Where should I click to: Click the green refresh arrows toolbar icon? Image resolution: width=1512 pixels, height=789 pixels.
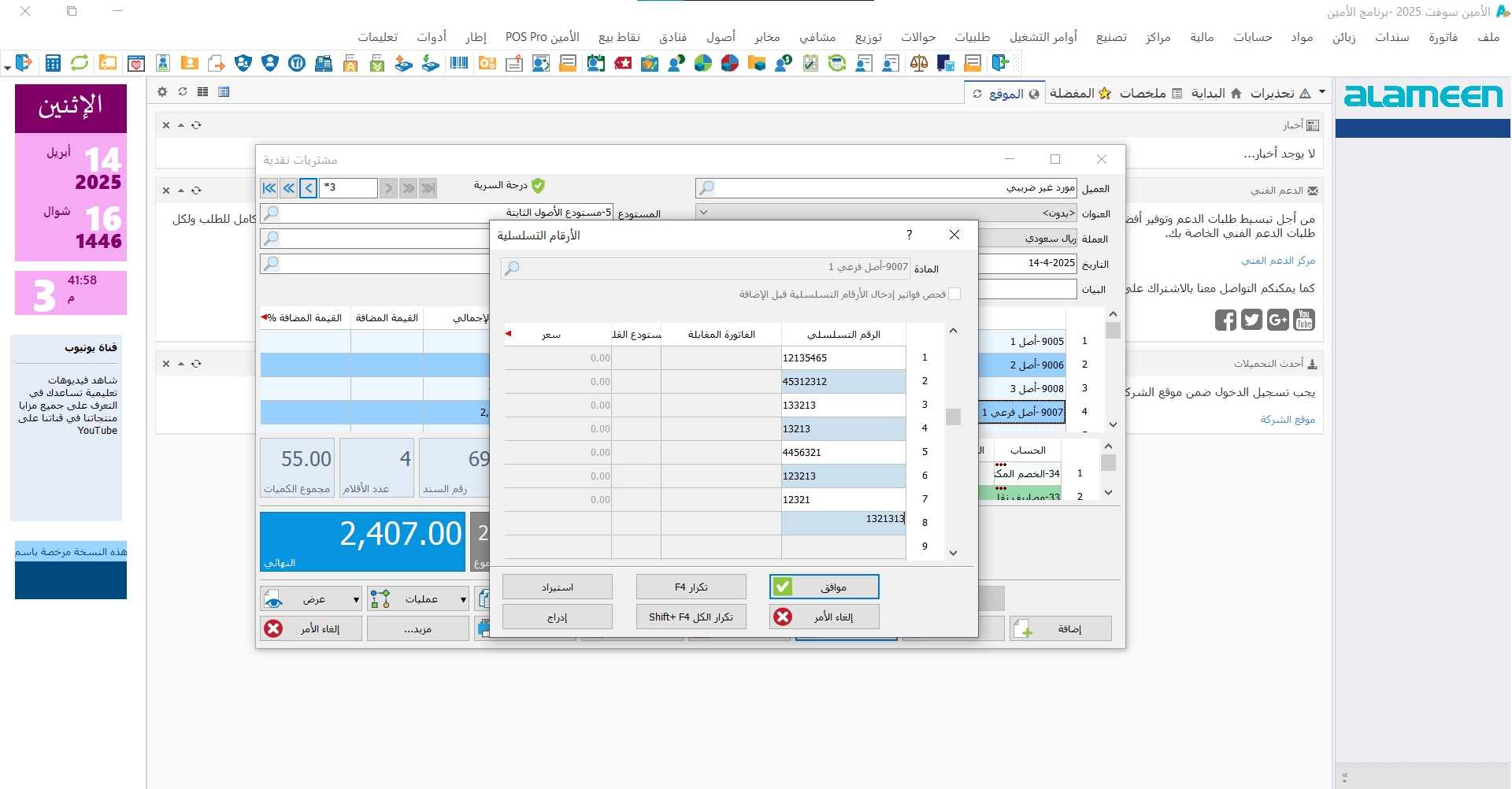coord(80,63)
